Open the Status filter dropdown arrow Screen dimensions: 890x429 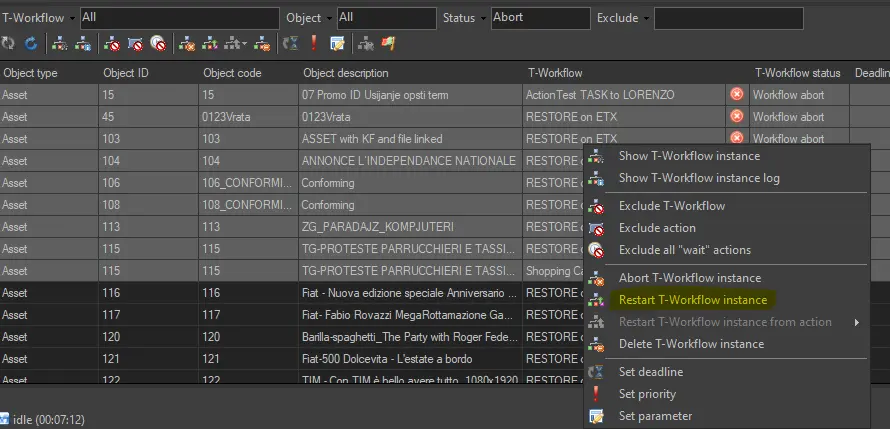[x=482, y=18]
